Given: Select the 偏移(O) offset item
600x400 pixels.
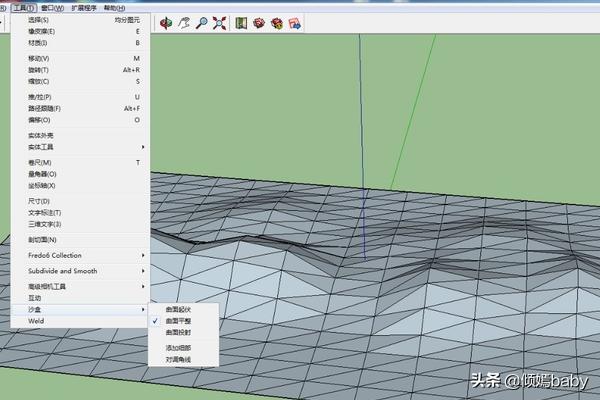Looking at the screenshot, I should coord(80,120).
